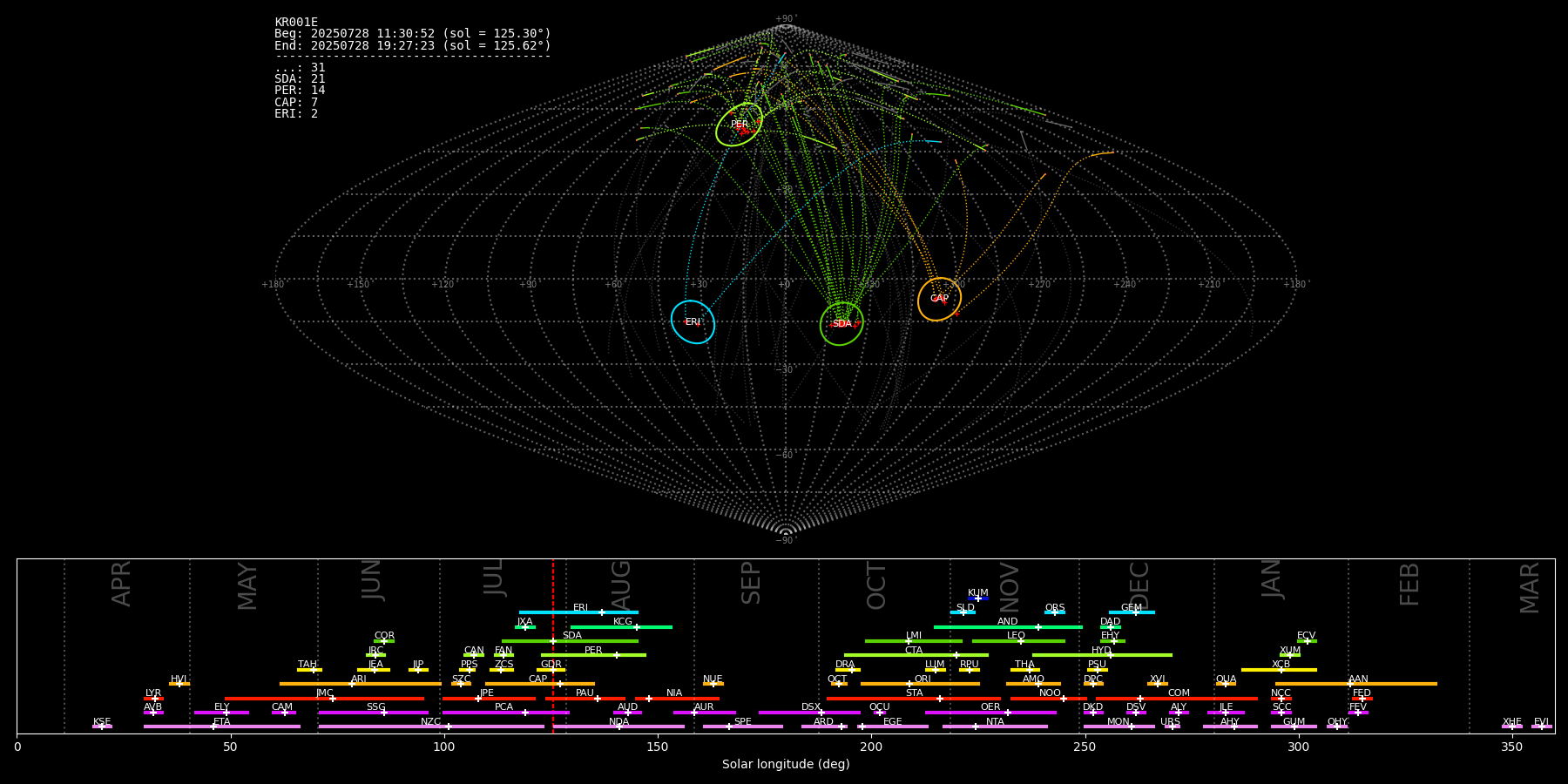Click the AAN shower bar in timeline
The image size is (1568, 784).
pyautogui.click(x=1356, y=684)
